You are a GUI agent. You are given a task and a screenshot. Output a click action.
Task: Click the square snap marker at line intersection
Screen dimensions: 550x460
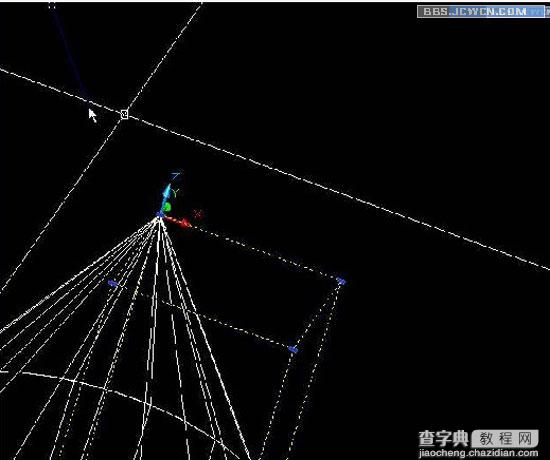pos(124,114)
